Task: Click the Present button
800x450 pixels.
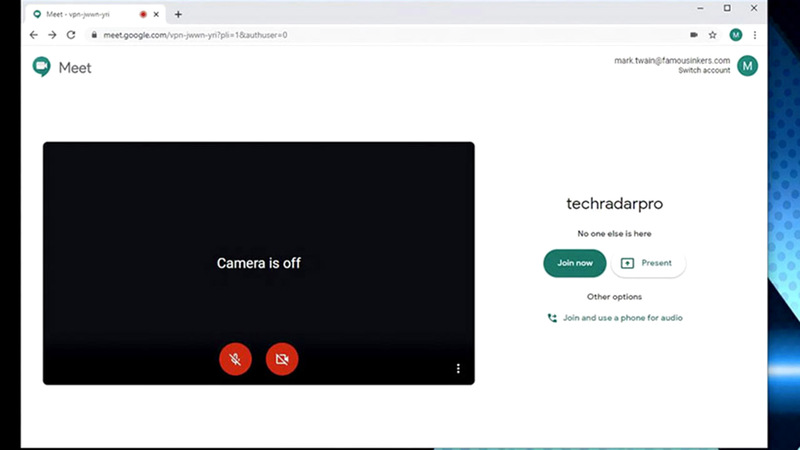Action: pyautogui.click(x=648, y=263)
